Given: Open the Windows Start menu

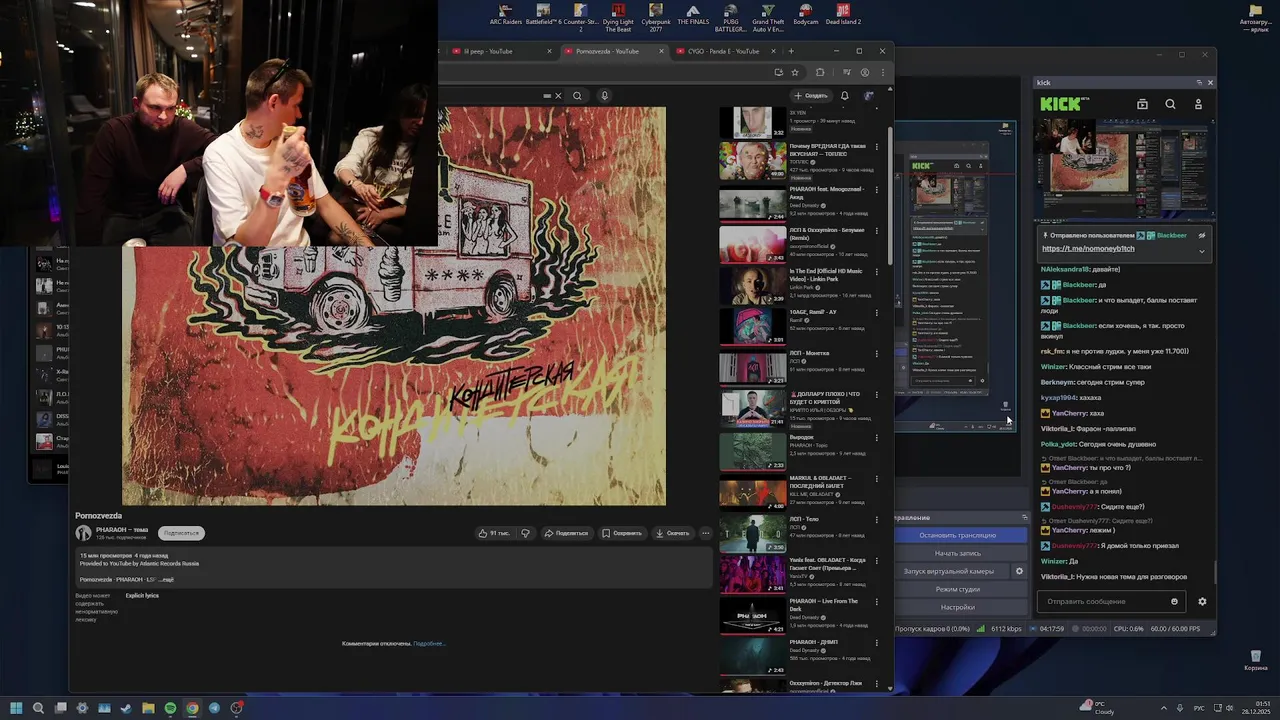Looking at the screenshot, I should point(16,708).
